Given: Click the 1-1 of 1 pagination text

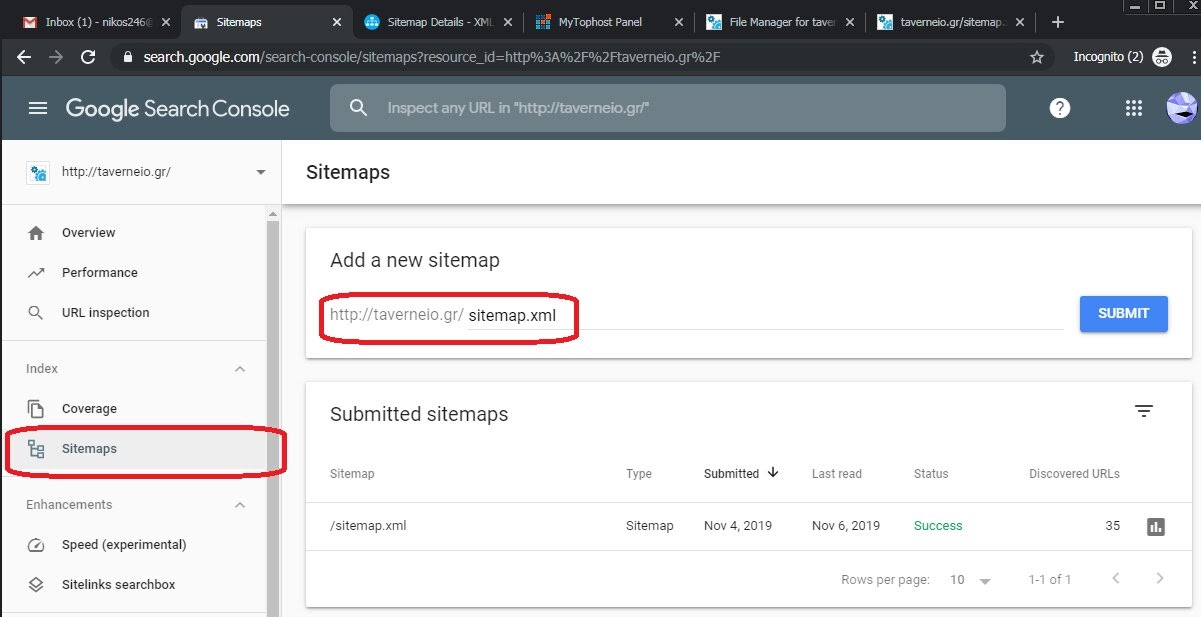Looking at the screenshot, I should coord(1050,580).
